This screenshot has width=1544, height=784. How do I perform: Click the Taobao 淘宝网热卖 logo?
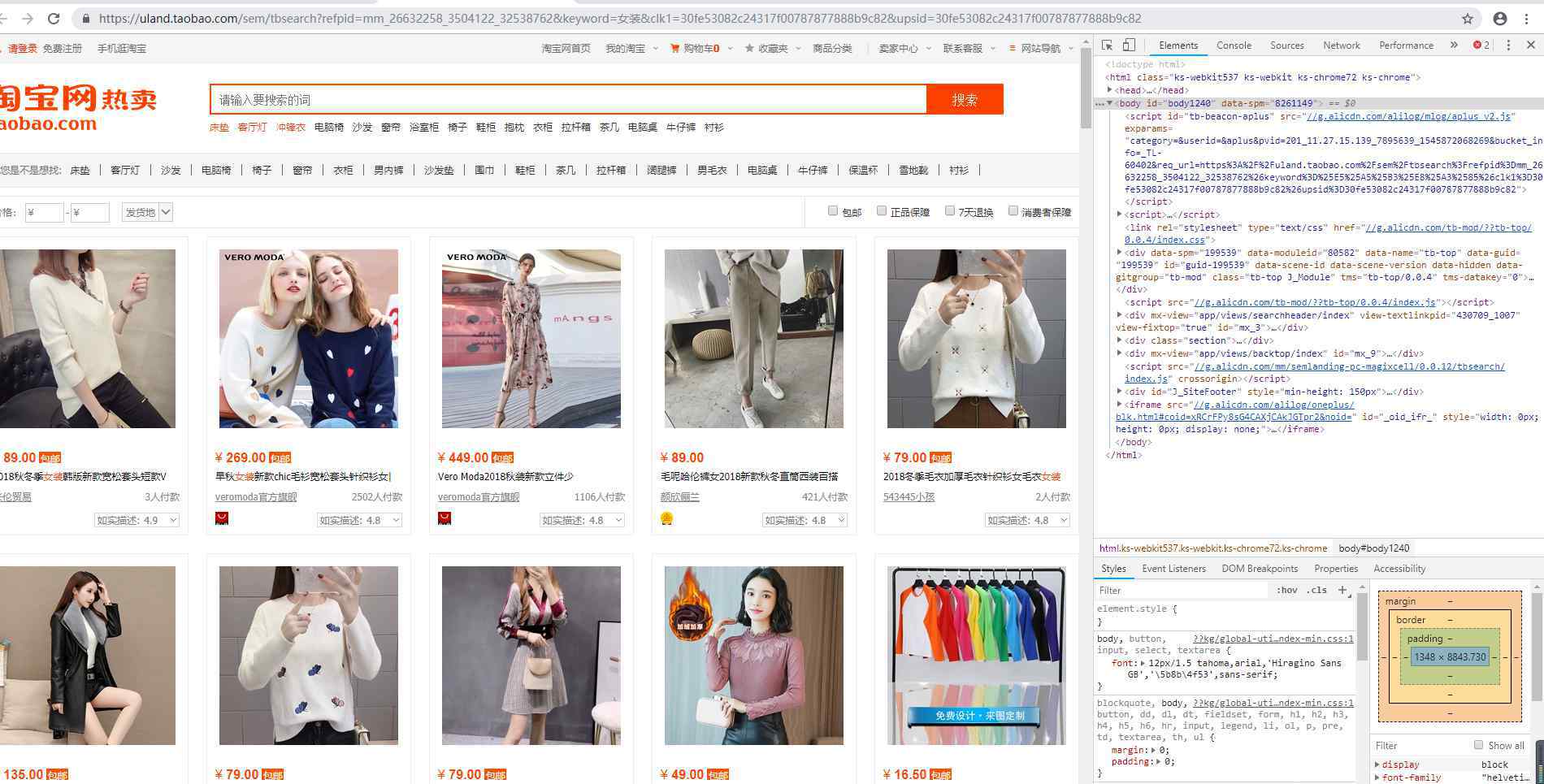click(x=78, y=107)
